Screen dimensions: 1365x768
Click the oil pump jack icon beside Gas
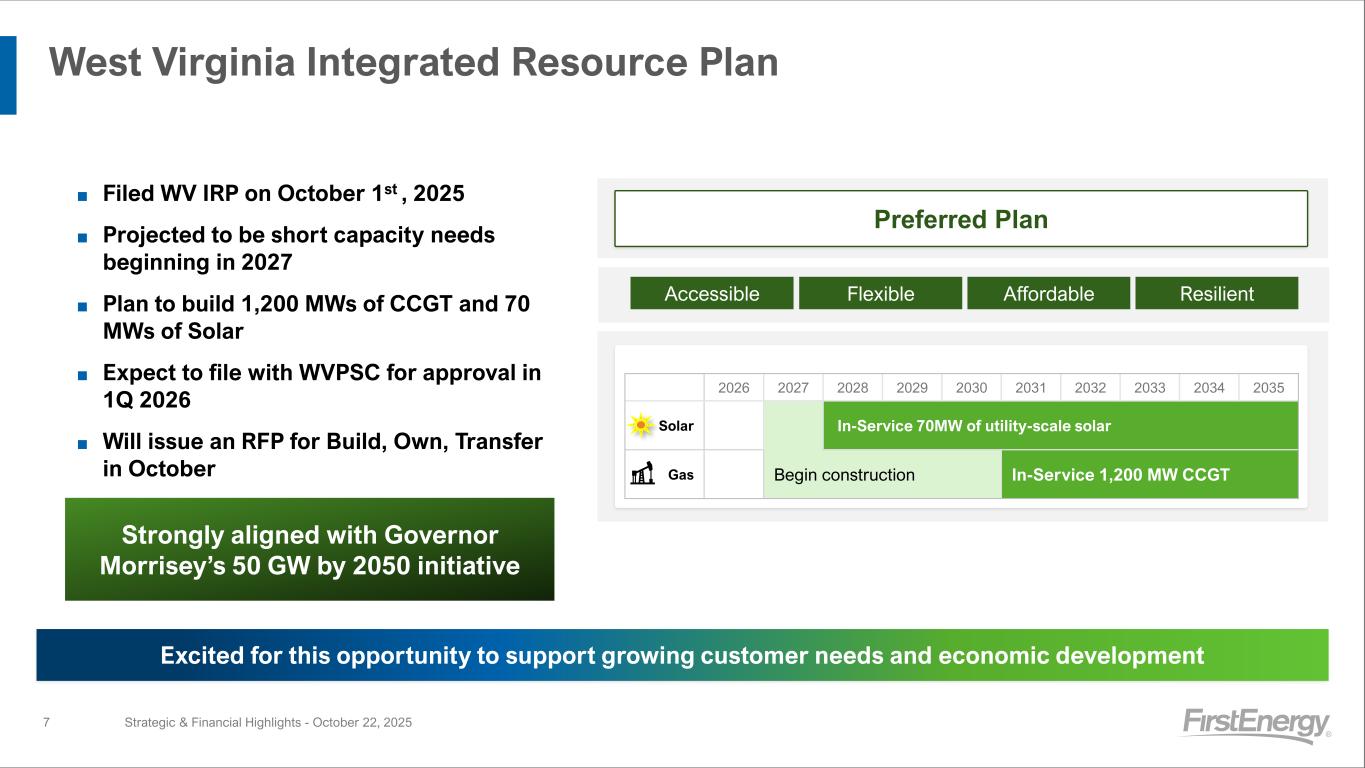(x=641, y=473)
